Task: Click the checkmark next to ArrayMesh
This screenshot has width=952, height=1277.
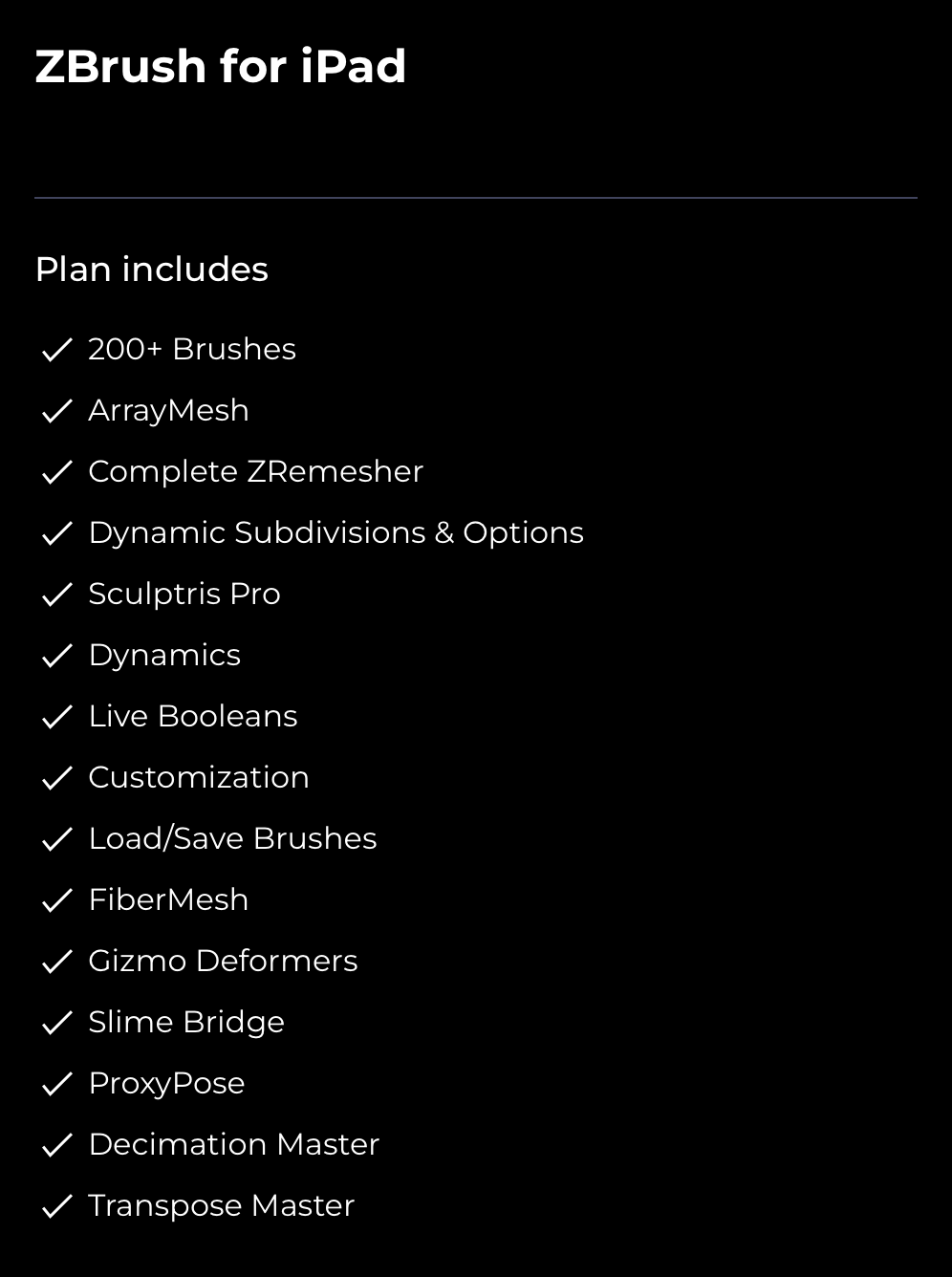Action: click(57, 411)
